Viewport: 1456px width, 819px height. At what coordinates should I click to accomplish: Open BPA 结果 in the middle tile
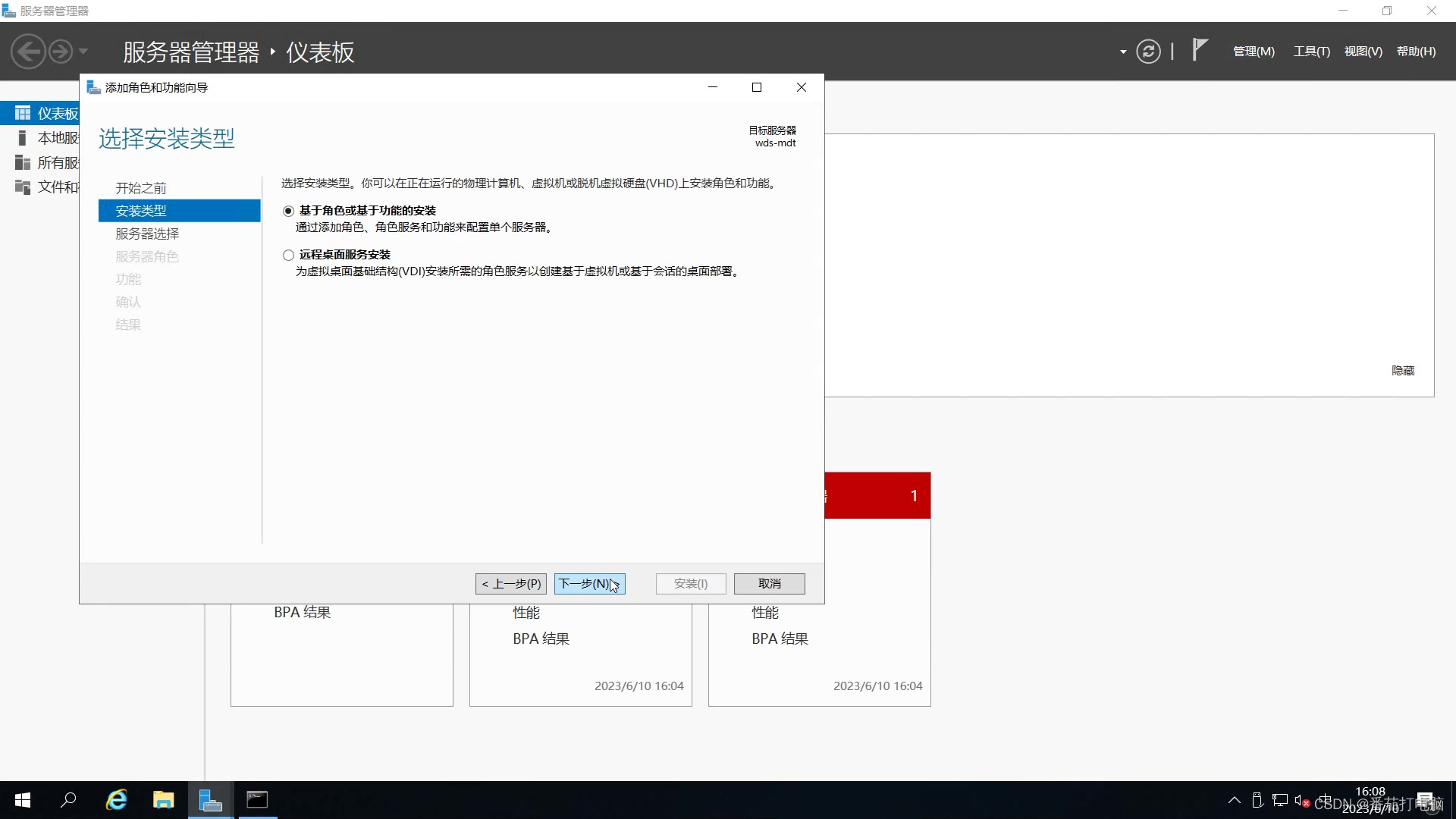click(x=541, y=639)
